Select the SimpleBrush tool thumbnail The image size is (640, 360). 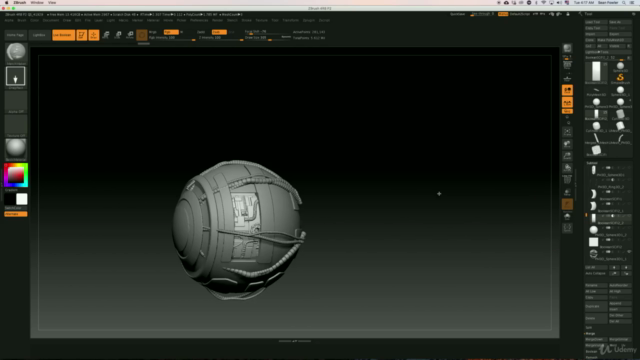[620, 78]
